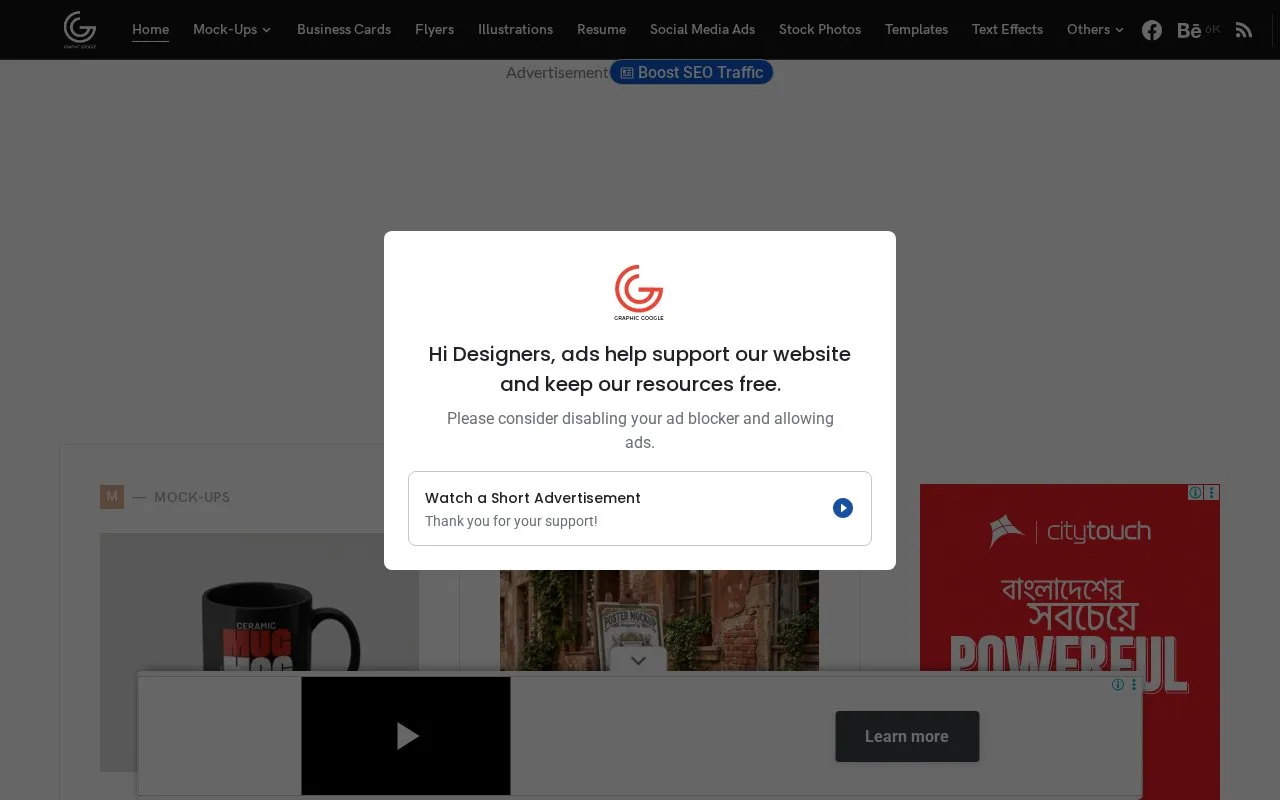Open the Templates menu item

pyautogui.click(x=916, y=29)
